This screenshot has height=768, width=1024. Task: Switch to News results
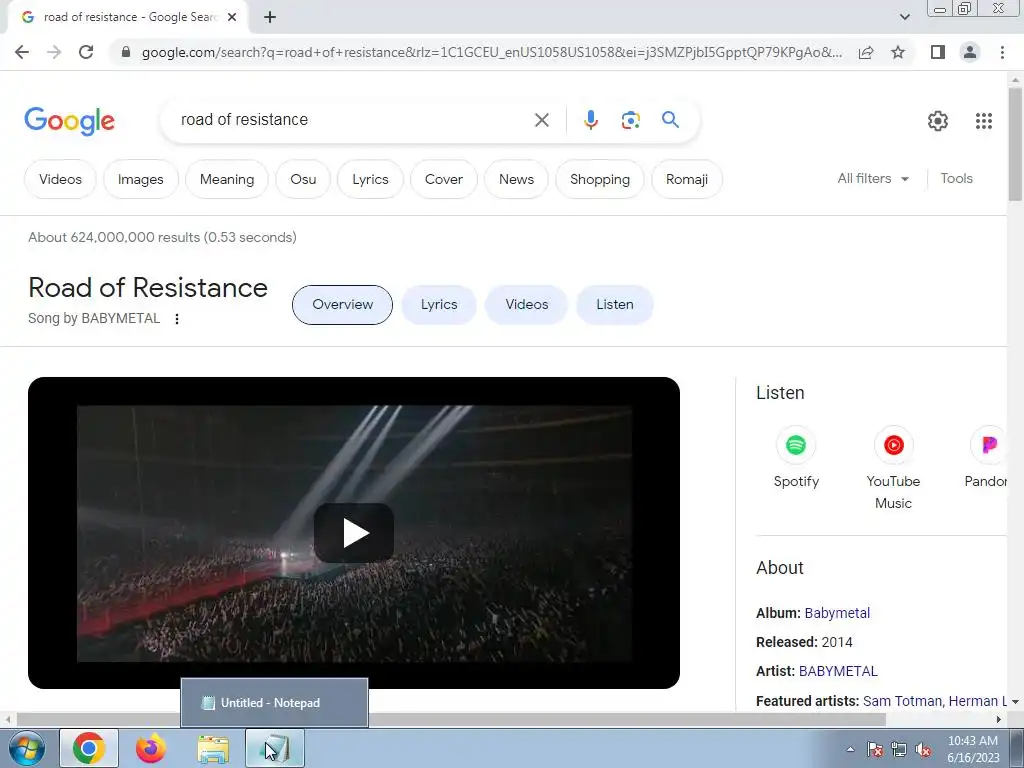click(516, 179)
